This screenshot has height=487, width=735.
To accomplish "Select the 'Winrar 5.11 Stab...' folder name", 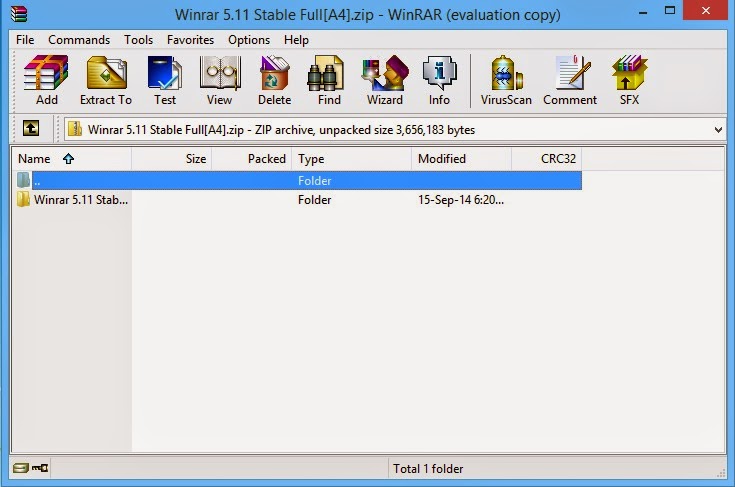I will [81, 200].
